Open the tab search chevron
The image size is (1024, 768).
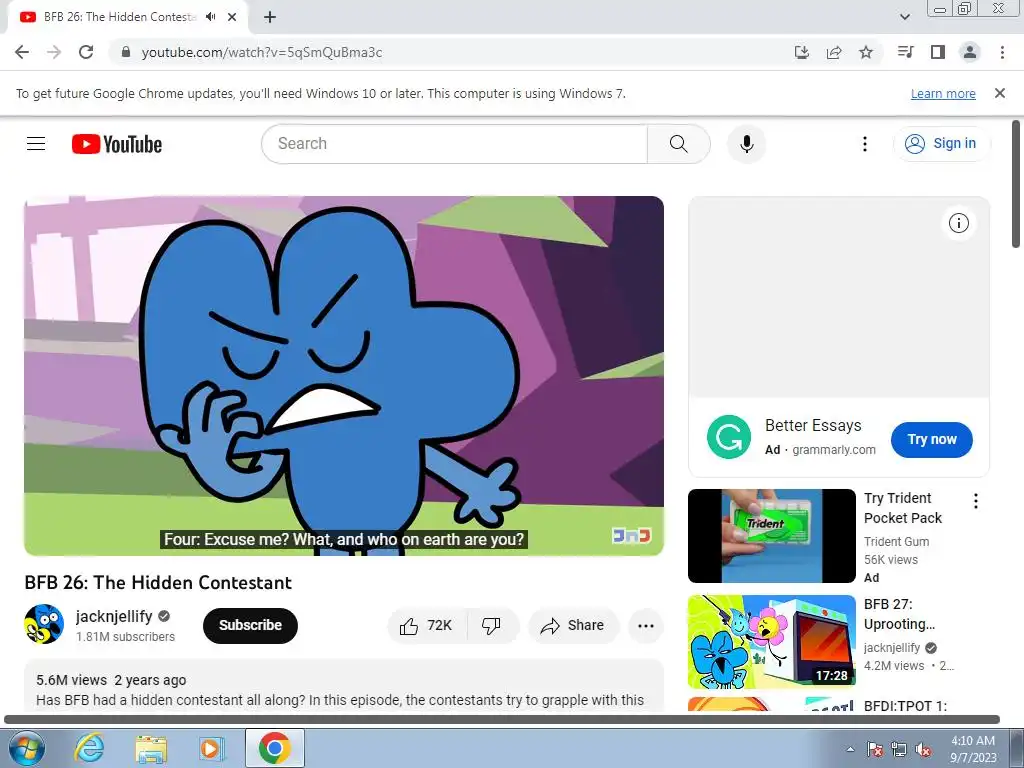[x=905, y=17]
